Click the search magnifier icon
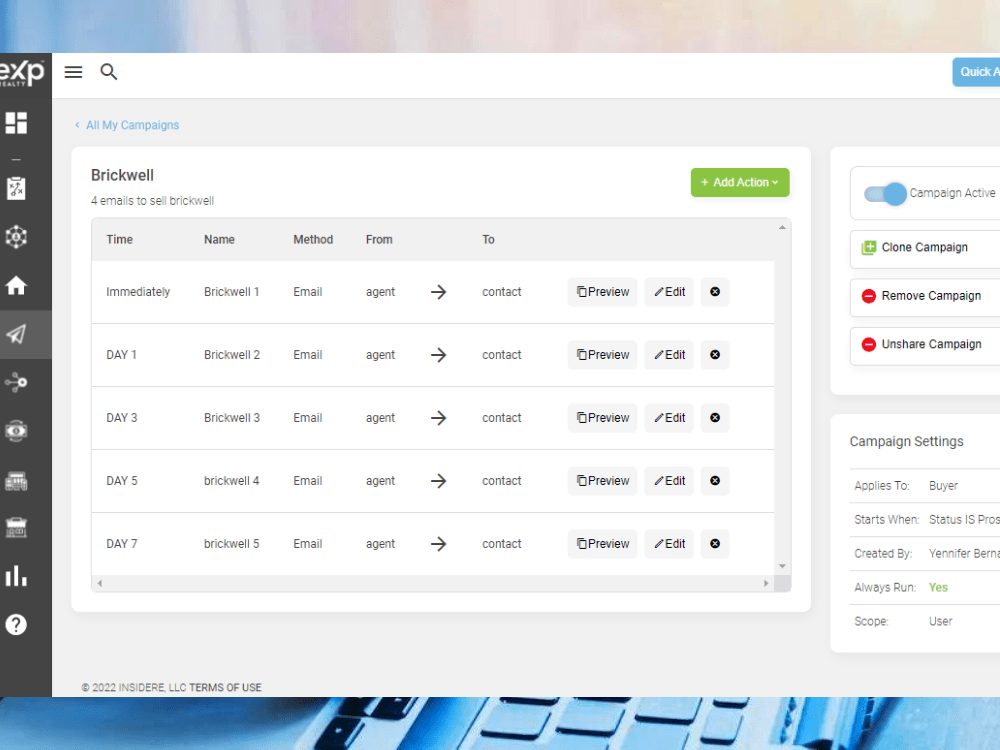Screen dimensions: 1000x750 click(x=109, y=72)
